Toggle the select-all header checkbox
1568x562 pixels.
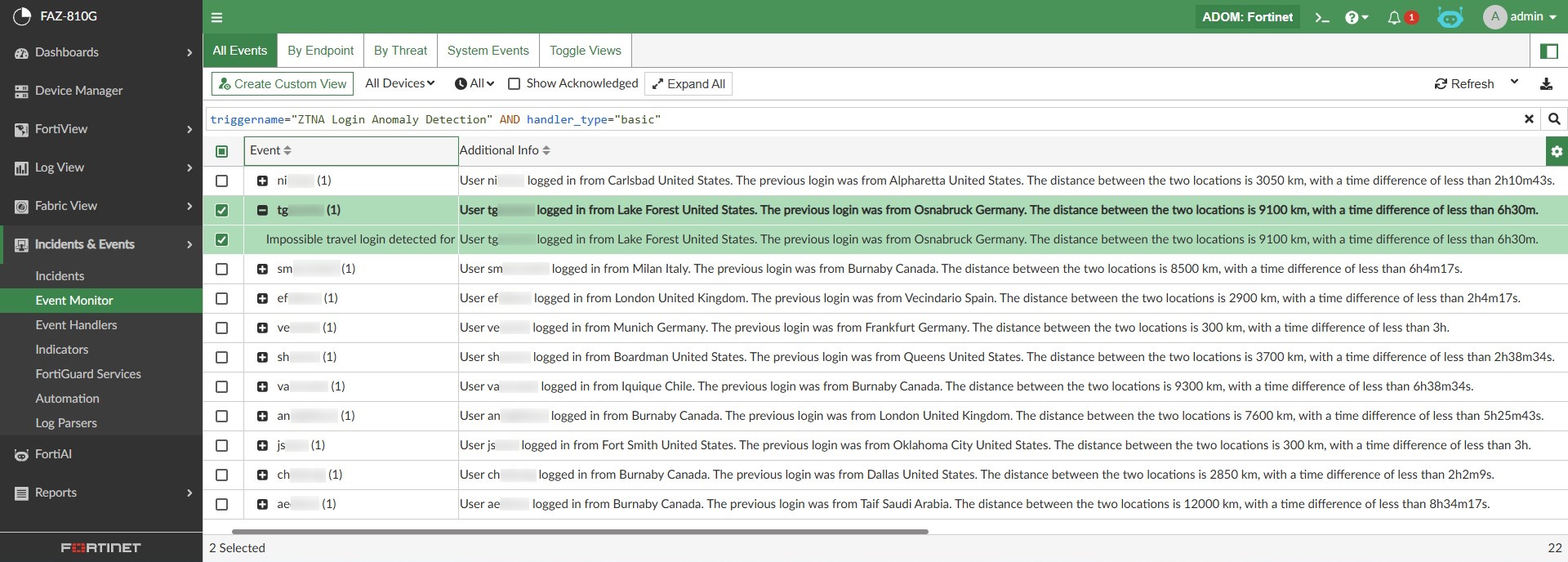click(x=221, y=151)
